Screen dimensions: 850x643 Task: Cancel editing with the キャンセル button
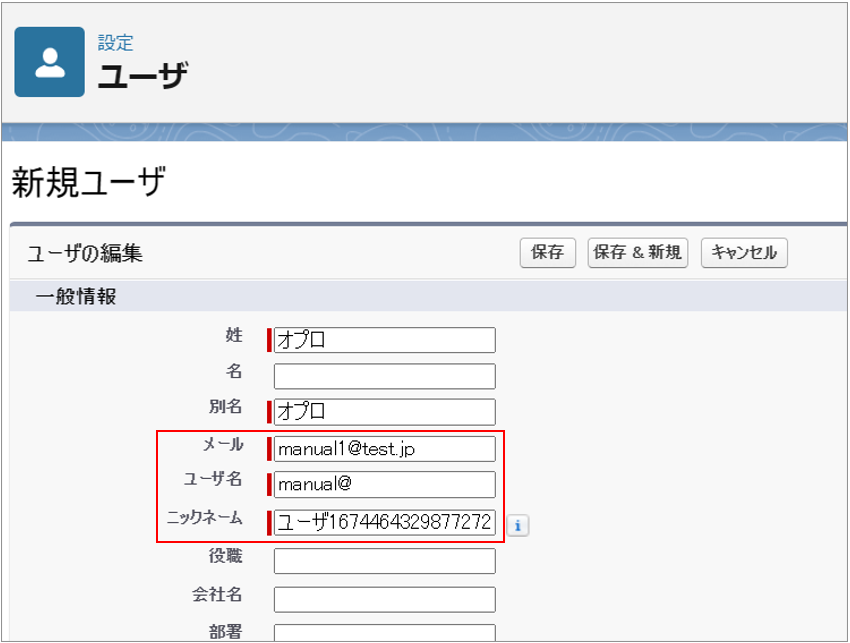744,253
